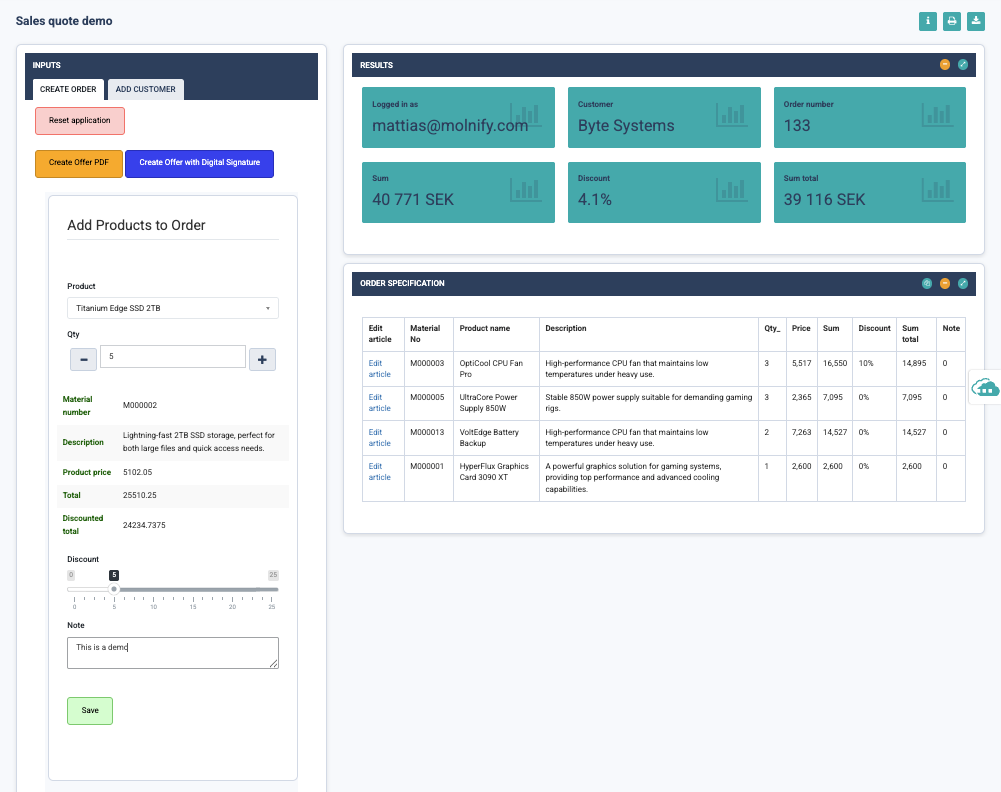This screenshot has height=792, width=1001.
Task: Click Create Offer with Digital Signature
Action: coord(199,163)
